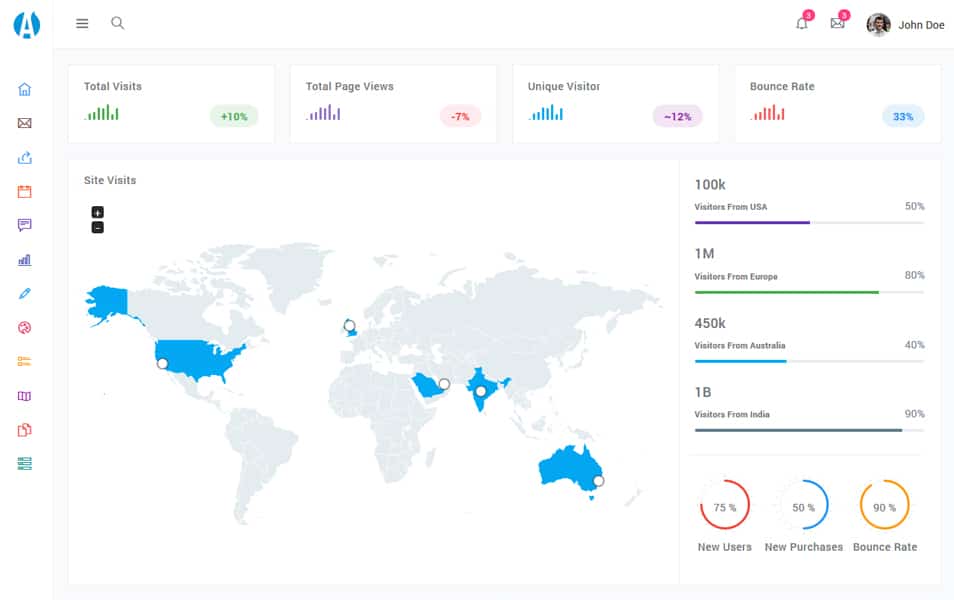
Task: Open the Home dashboard from the sidebar
Action: [x=24, y=88]
